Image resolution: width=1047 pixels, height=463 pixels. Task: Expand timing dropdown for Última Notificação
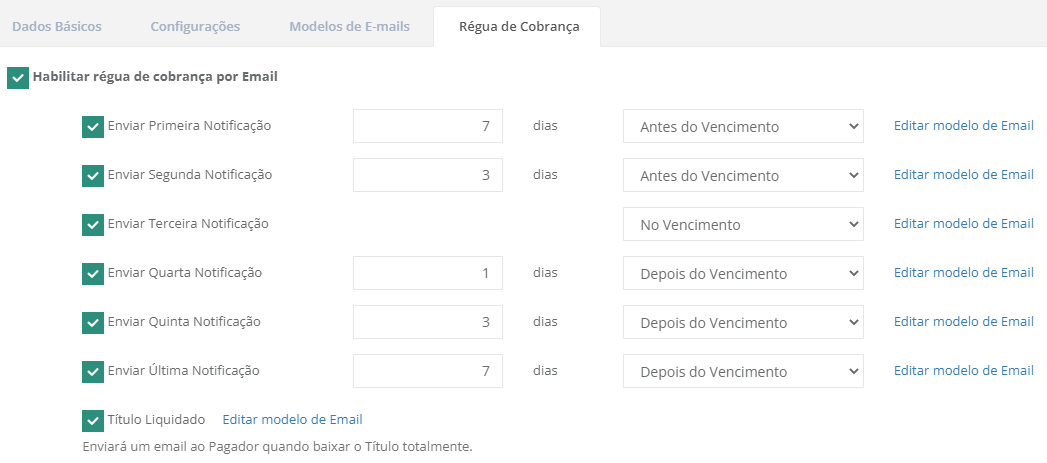(742, 372)
